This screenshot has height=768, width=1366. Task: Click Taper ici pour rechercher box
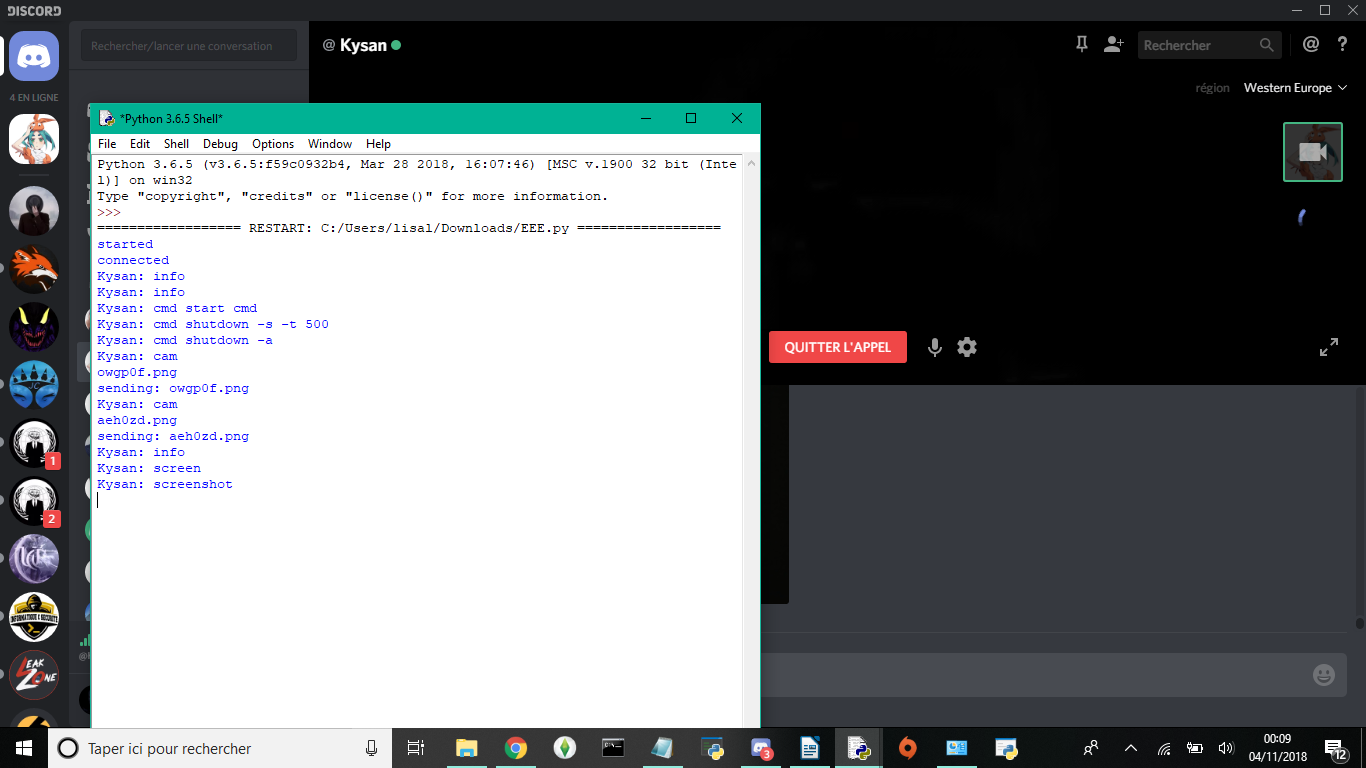[x=220, y=748]
